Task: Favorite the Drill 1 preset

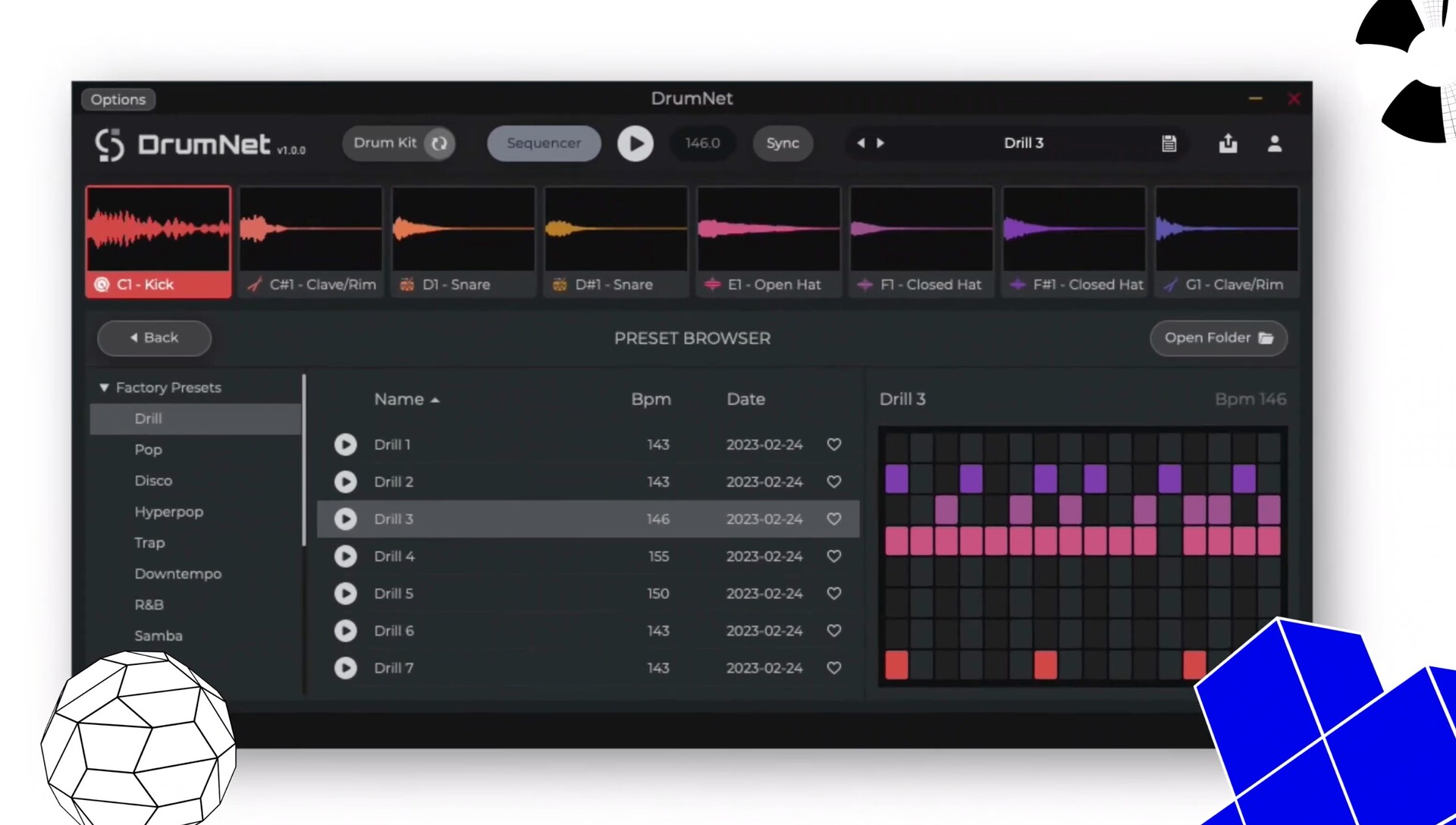Action: [834, 444]
